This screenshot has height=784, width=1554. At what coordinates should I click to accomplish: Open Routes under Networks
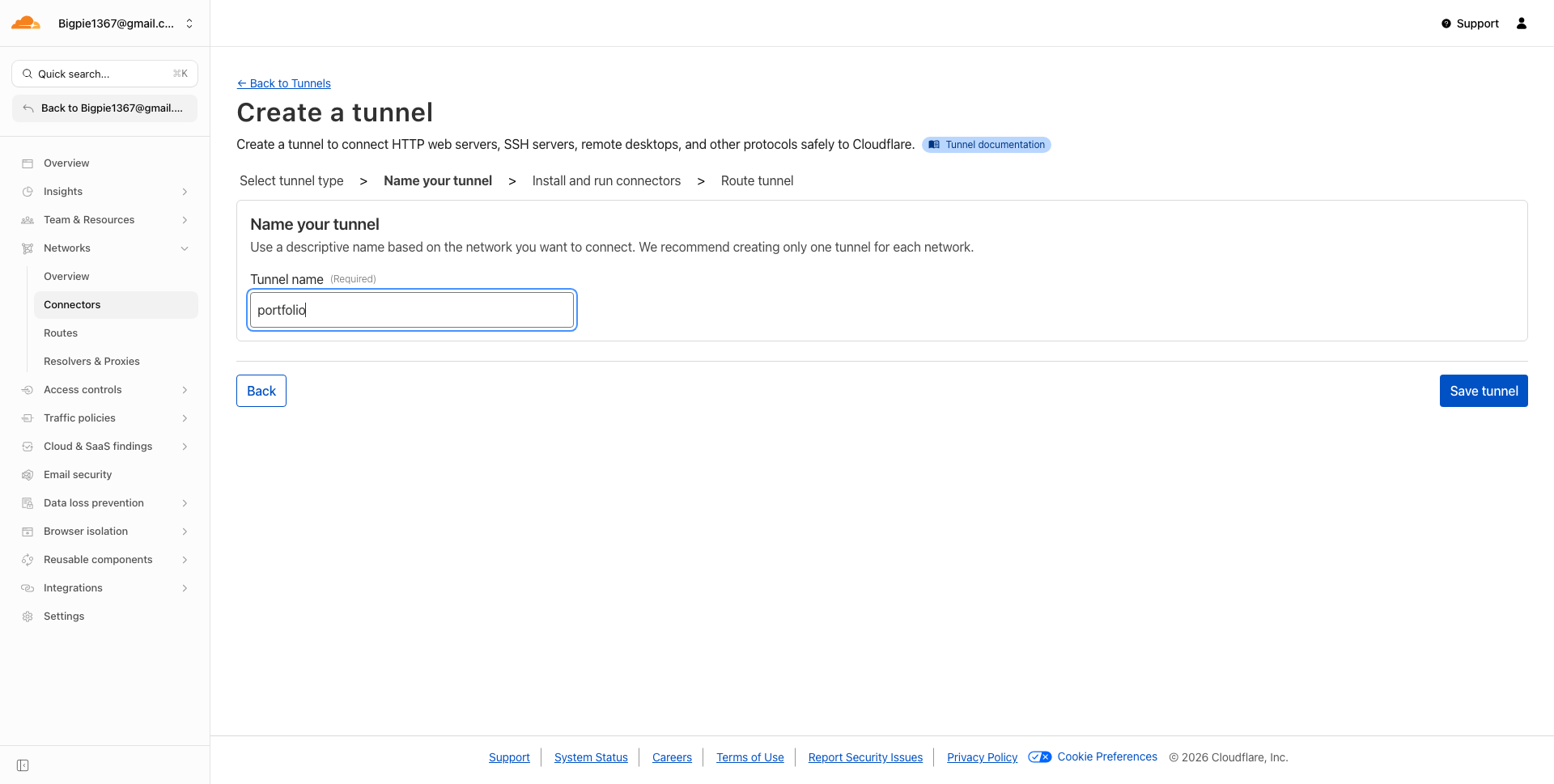pyautogui.click(x=61, y=333)
